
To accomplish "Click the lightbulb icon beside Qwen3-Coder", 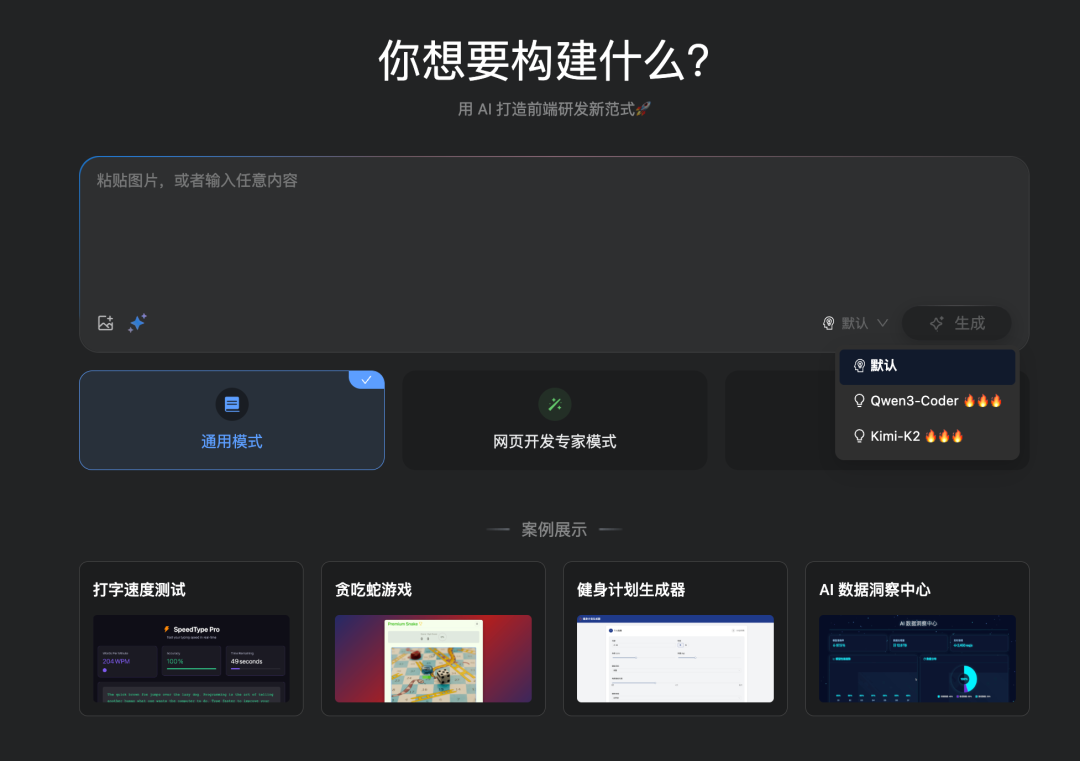I will coord(859,401).
